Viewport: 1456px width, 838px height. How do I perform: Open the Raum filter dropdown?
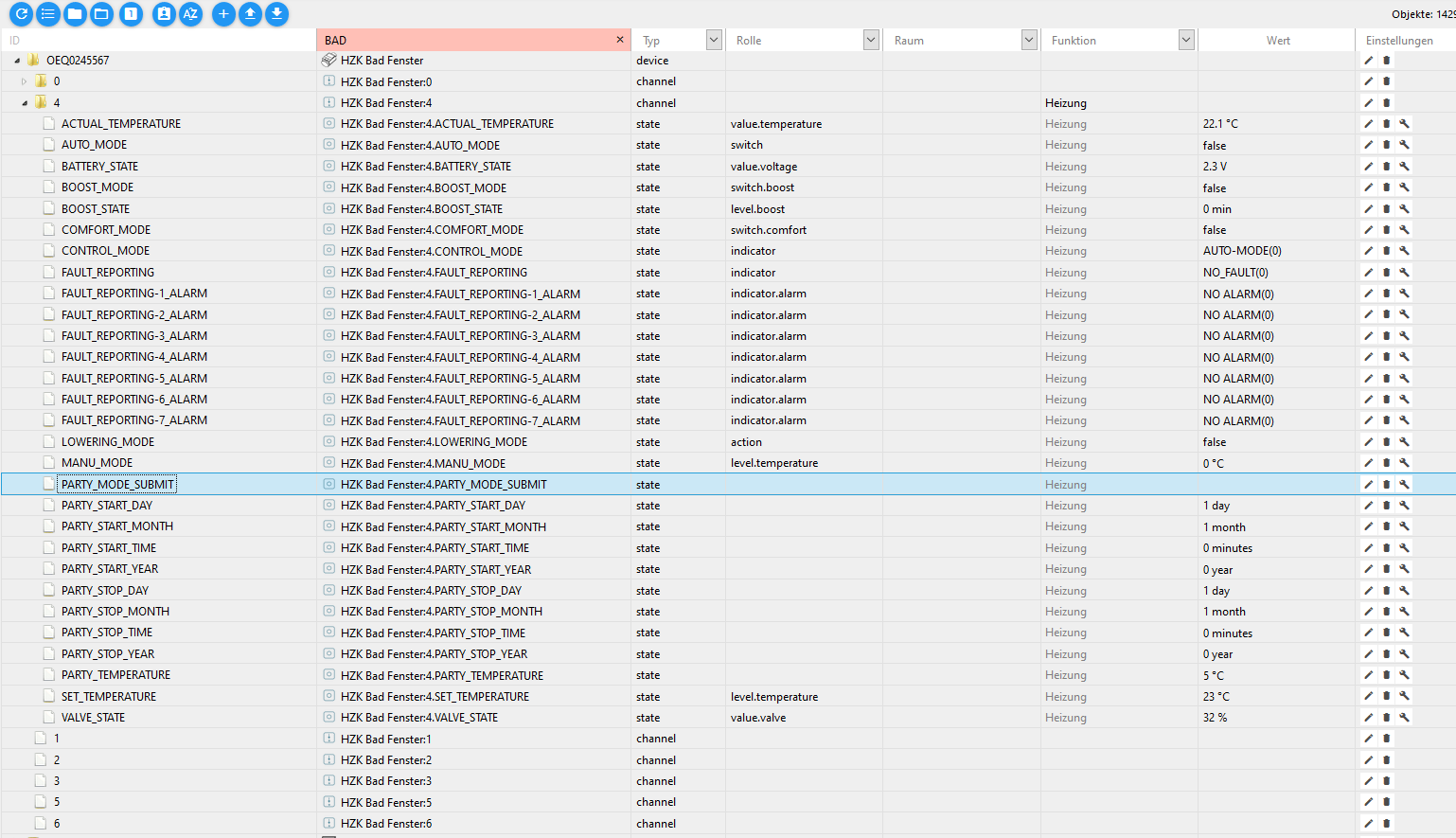coord(1029,40)
